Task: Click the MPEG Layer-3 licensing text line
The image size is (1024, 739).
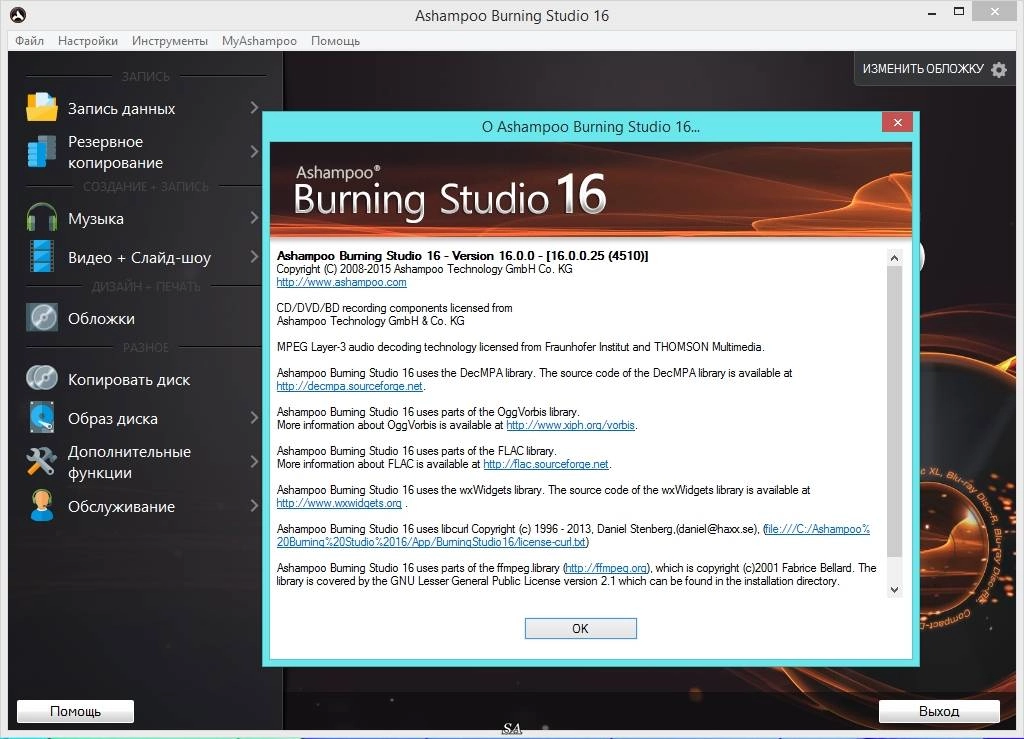Action: 520,347
